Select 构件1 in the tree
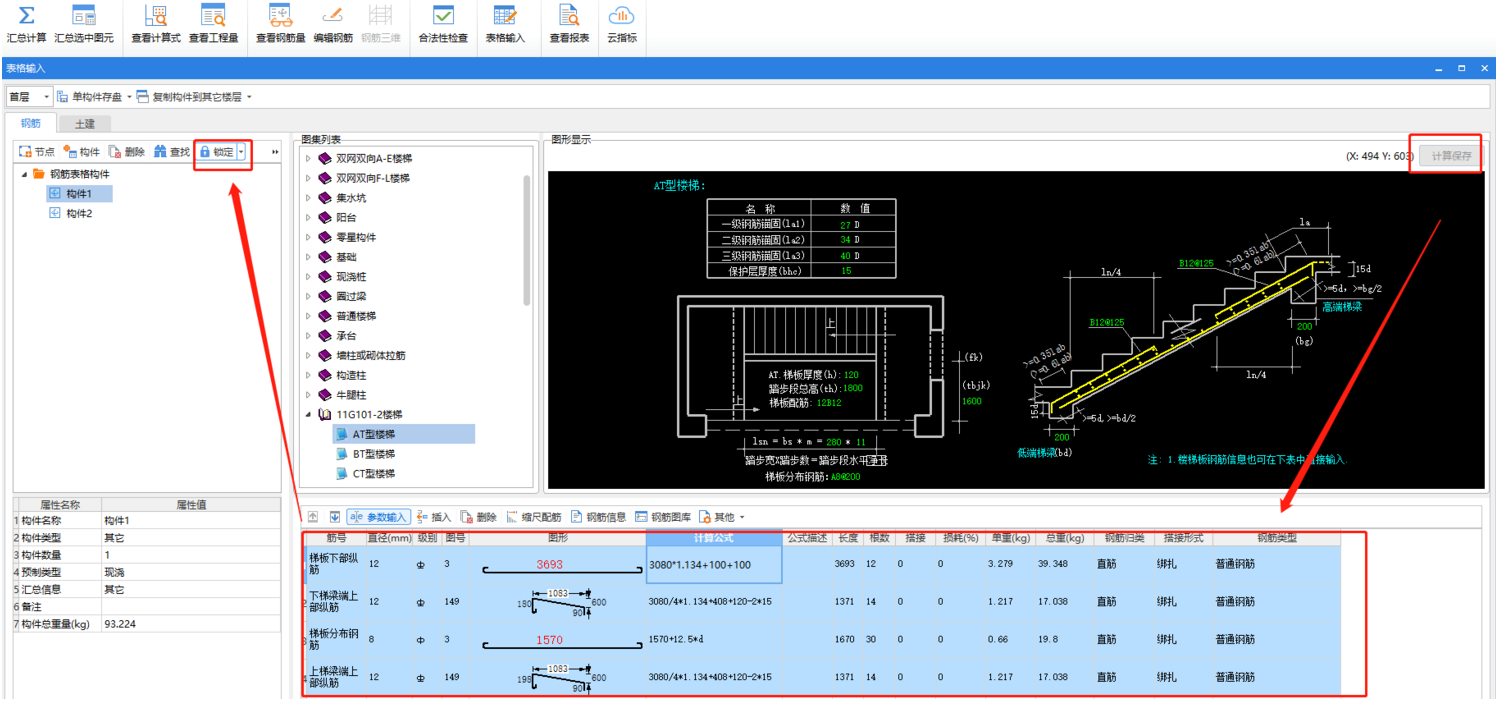1496x710 pixels. pyautogui.click(x=79, y=194)
